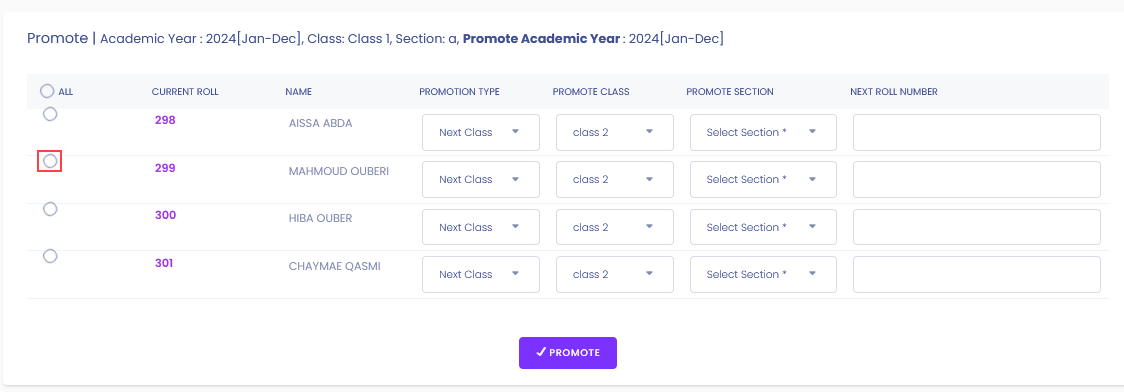Click current roll number 299

pos(165,168)
